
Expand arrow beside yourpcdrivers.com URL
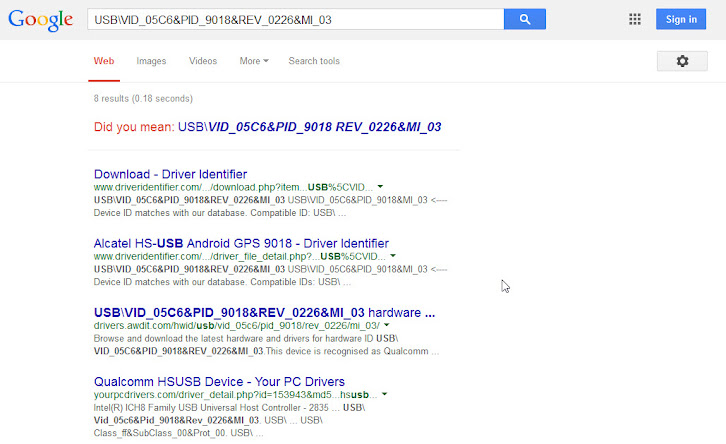coord(384,394)
